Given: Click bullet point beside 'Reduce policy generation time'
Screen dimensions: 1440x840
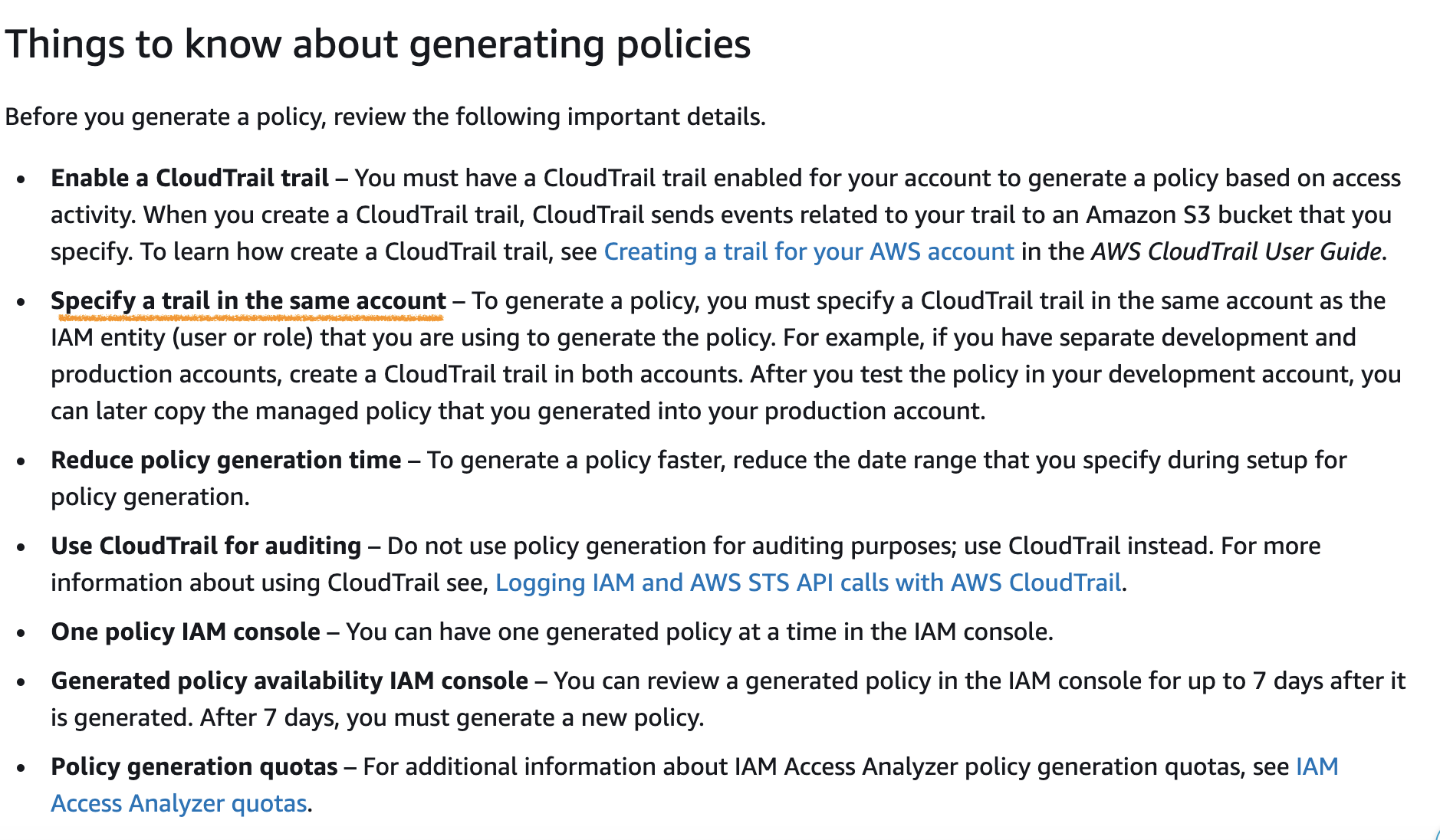Looking at the screenshot, I should point(22,461).
